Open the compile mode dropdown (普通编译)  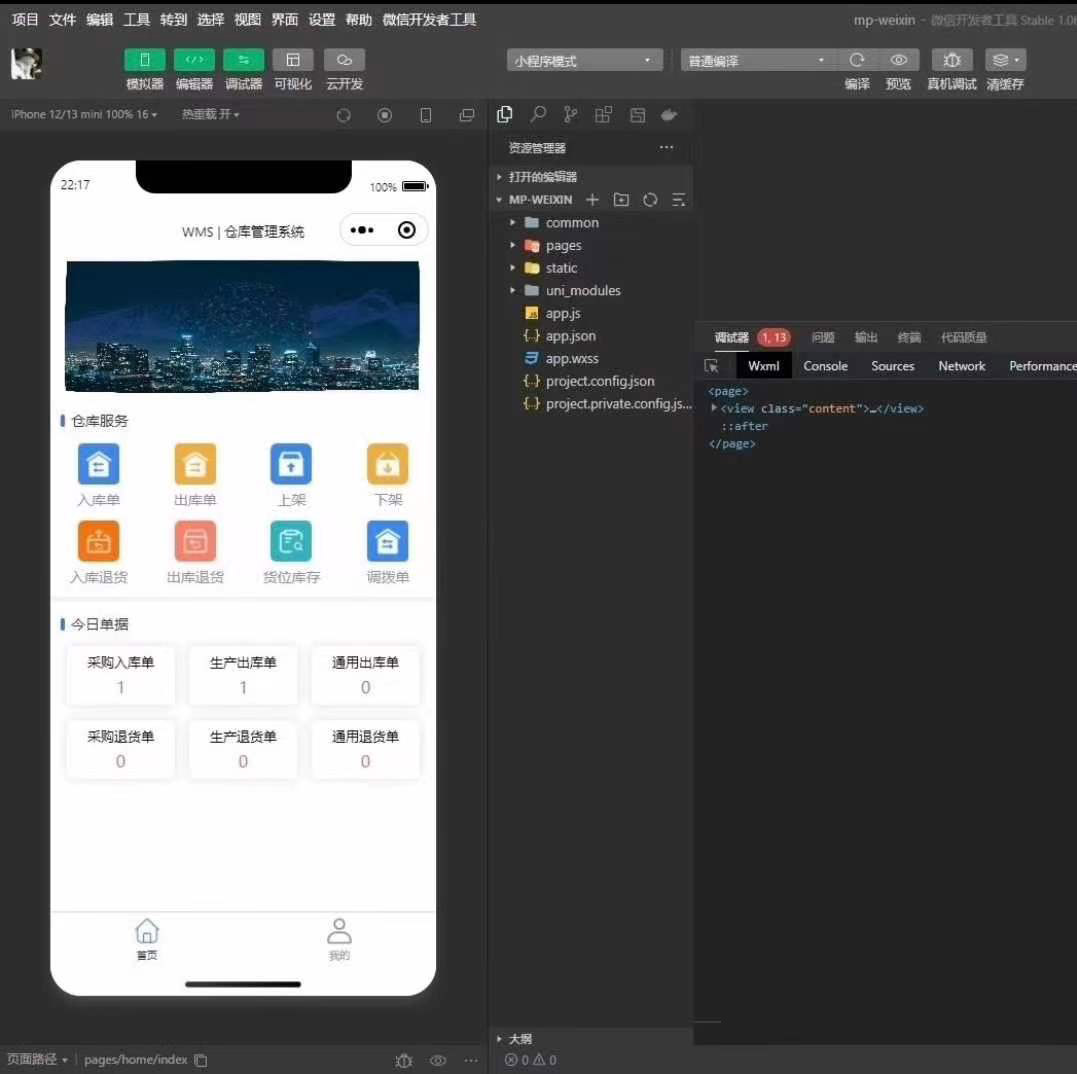pyautogui.click(x=757, y=60)
